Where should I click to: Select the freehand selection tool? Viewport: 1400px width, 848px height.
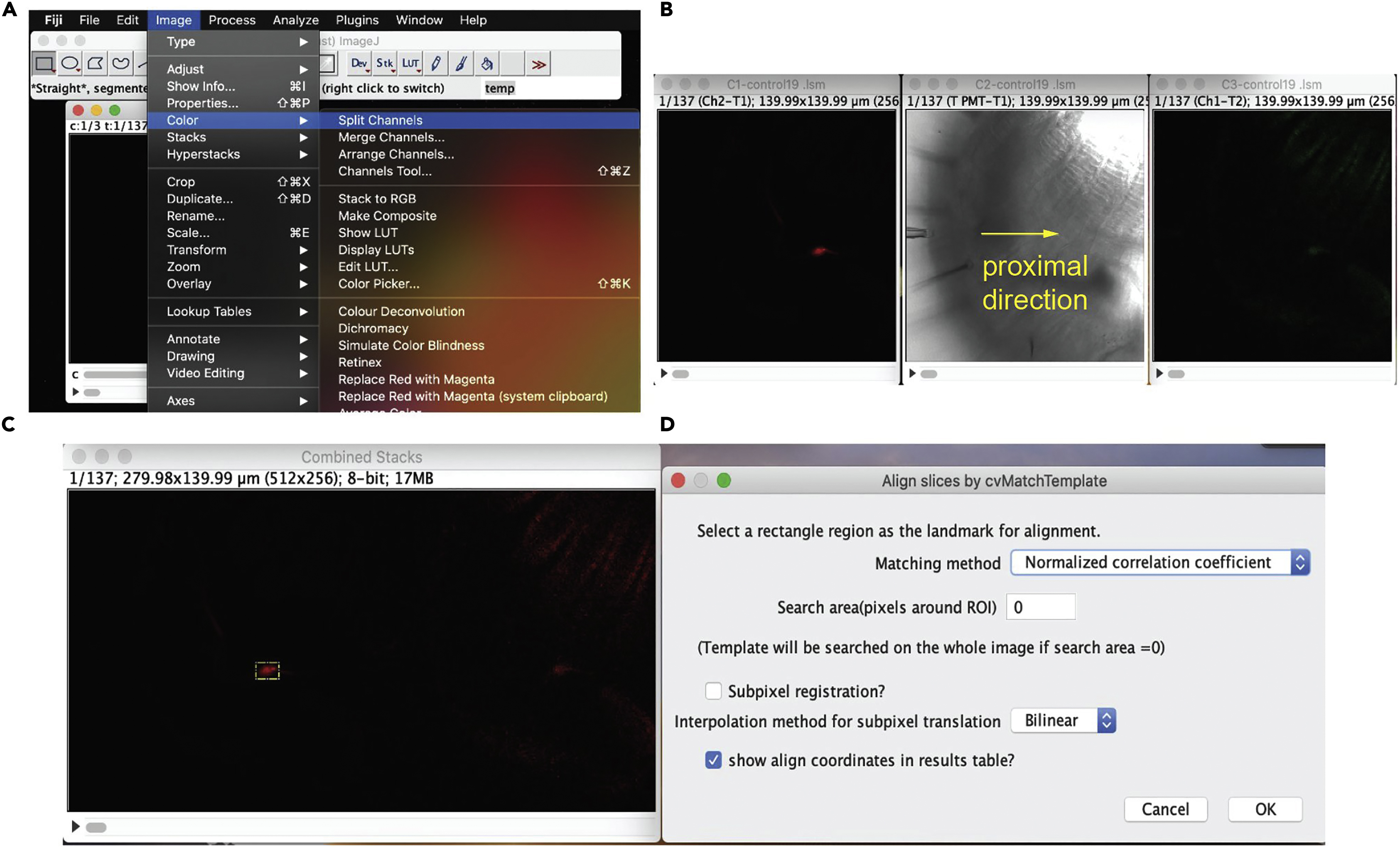click(120, 63)
